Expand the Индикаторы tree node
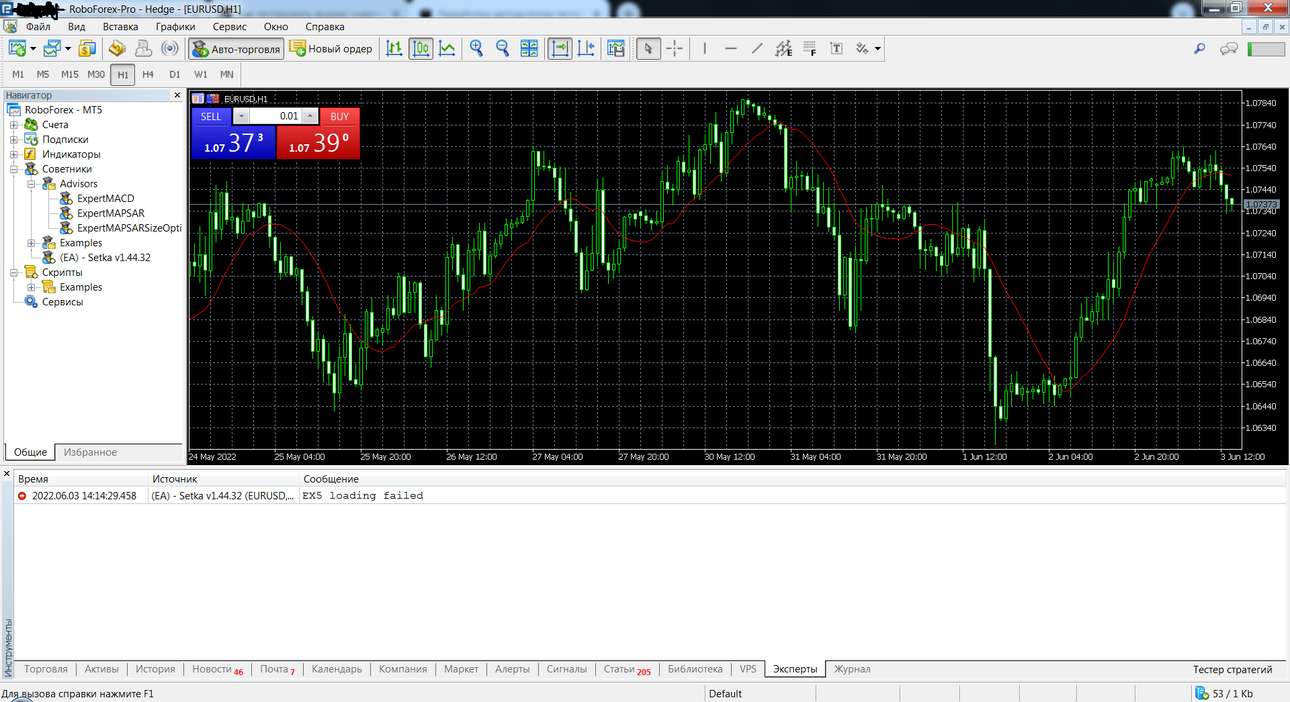 coord(14,155)
